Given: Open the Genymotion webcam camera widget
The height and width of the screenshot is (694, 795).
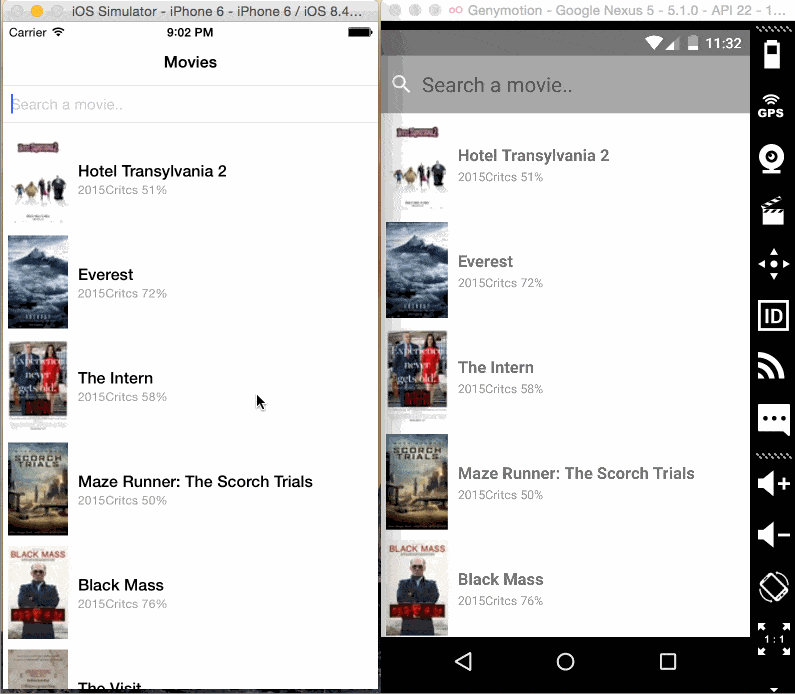Looking at the screenshot, I should [x=772, y=159].
